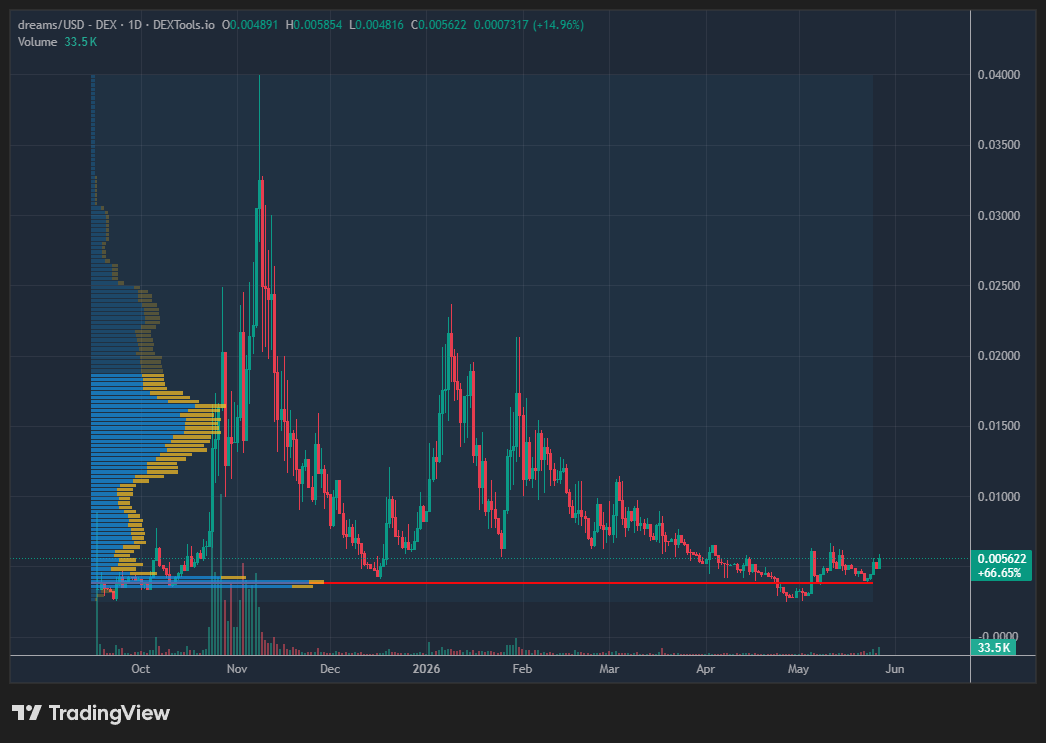Viewport: 1046px width, 743px height.
Task: Select the red horizontal support line
Action: pos(598,583)
